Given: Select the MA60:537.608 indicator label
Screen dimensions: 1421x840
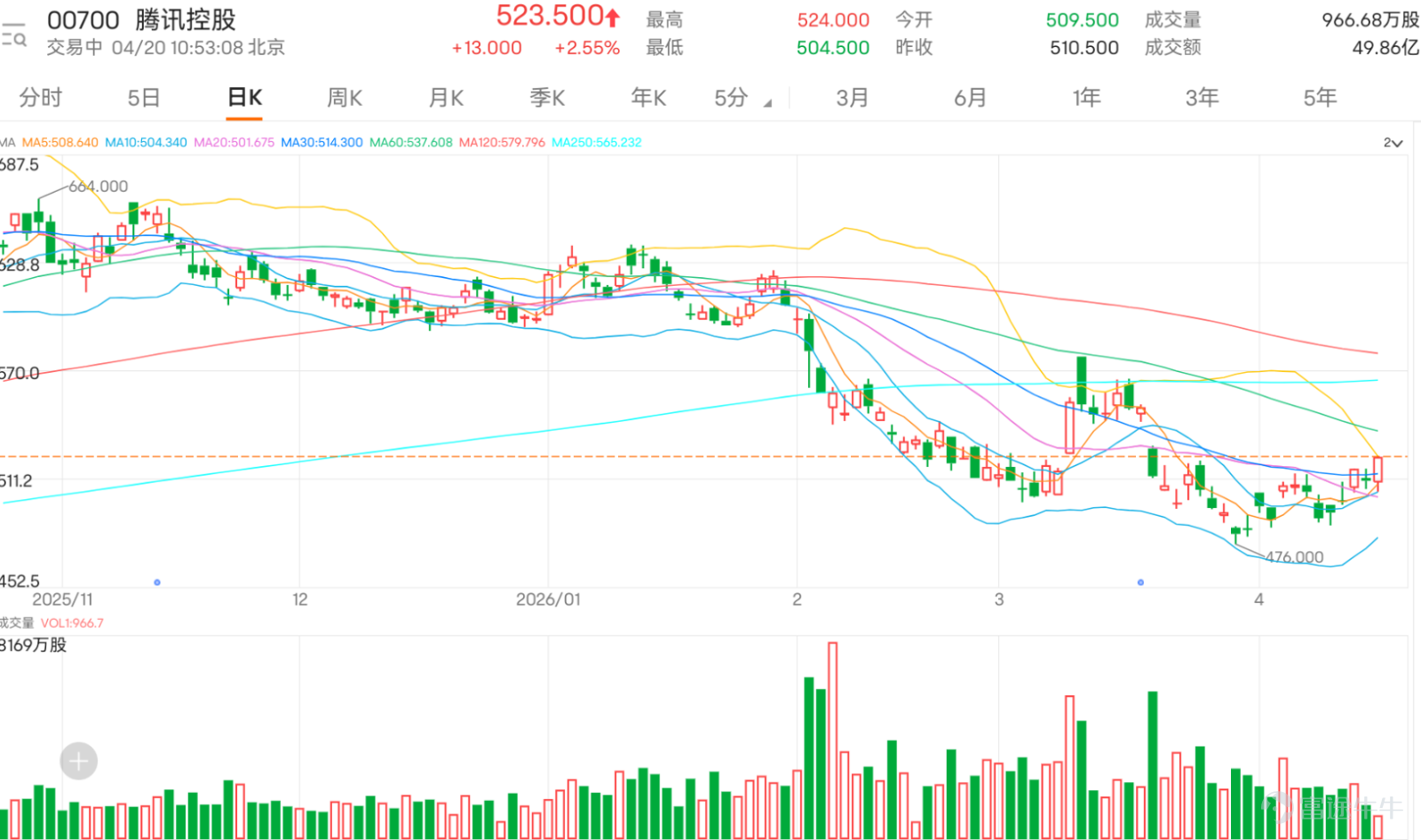Looking at the screenshot, I should 410,142.
